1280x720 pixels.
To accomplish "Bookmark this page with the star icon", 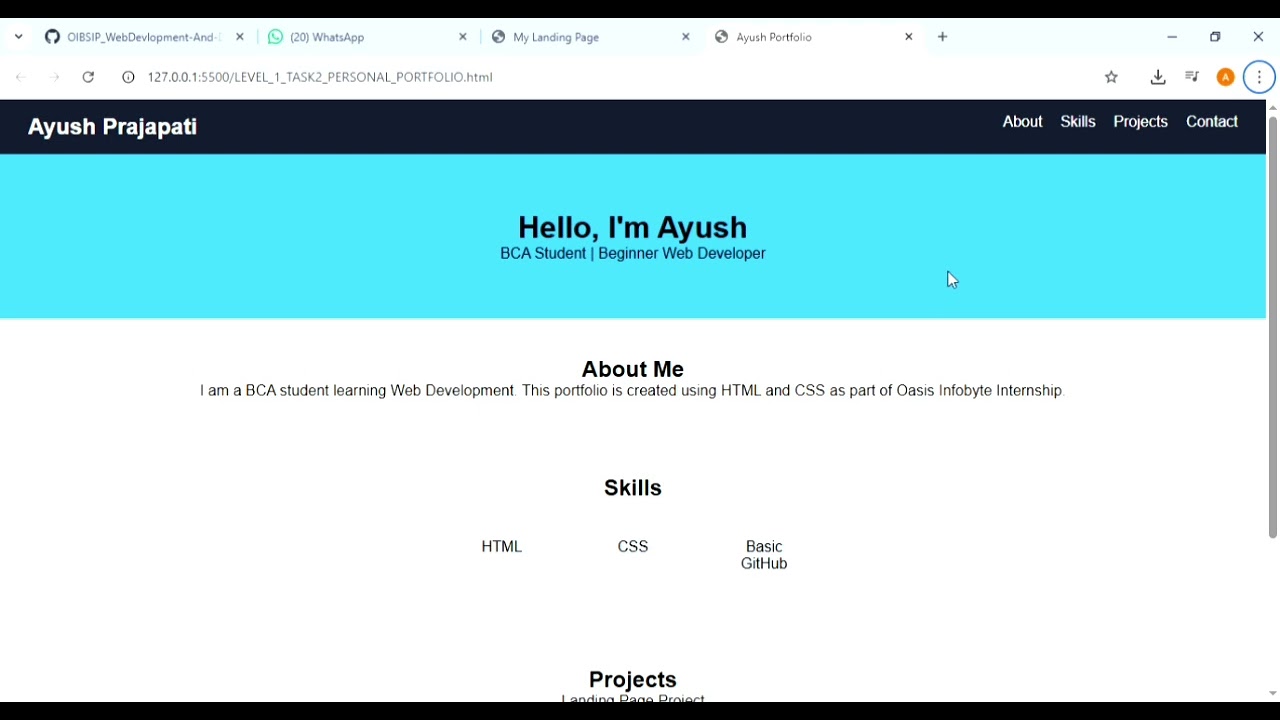I will (1111, 77).
